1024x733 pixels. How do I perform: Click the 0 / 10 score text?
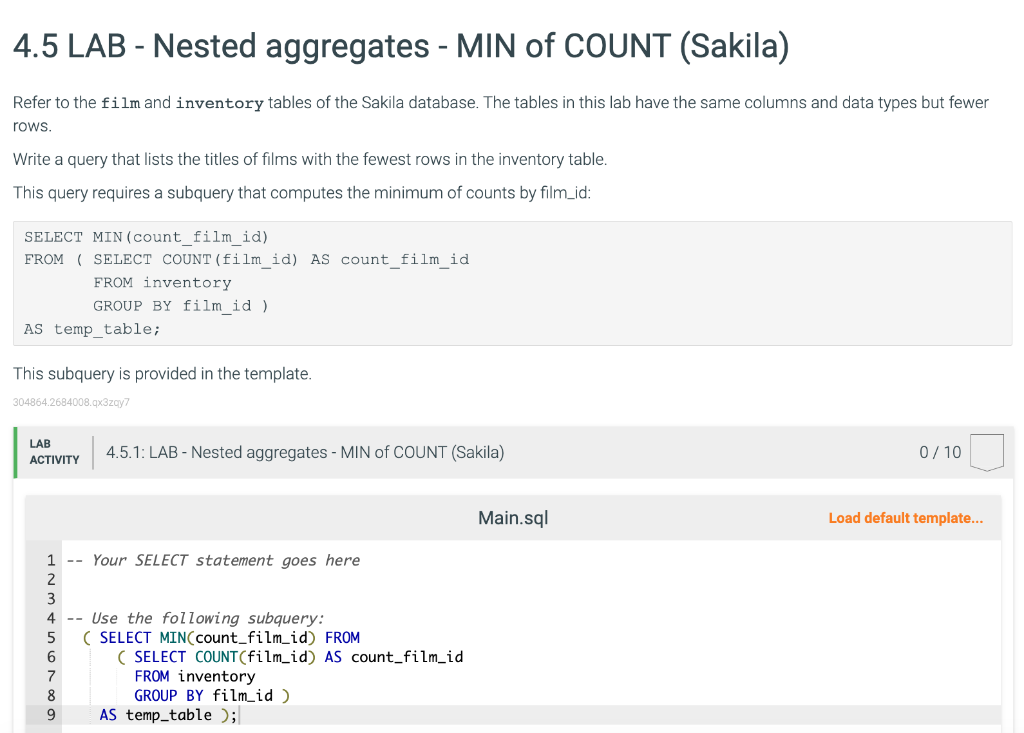pyautogui.click(x=940, y=452)
